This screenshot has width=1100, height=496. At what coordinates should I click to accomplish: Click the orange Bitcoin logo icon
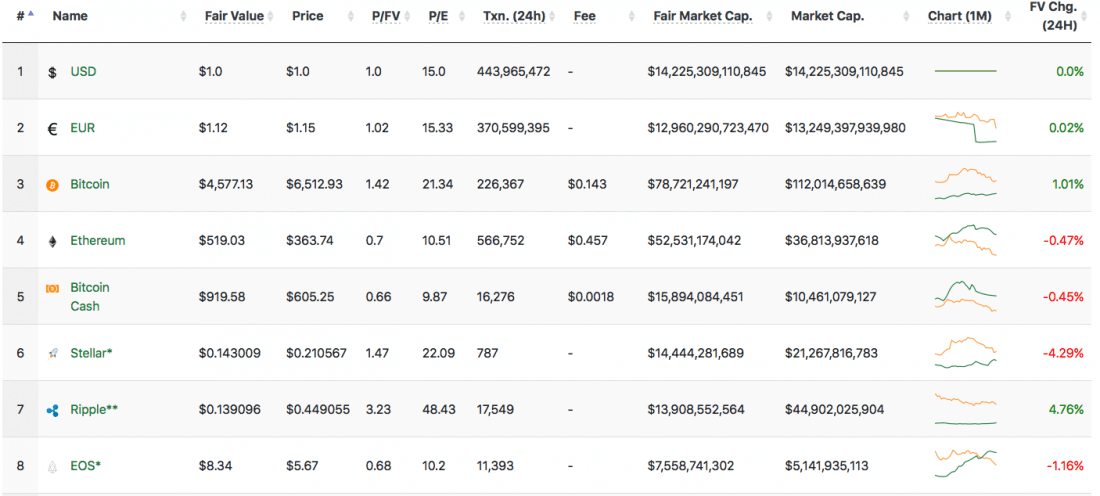point(53,185)
